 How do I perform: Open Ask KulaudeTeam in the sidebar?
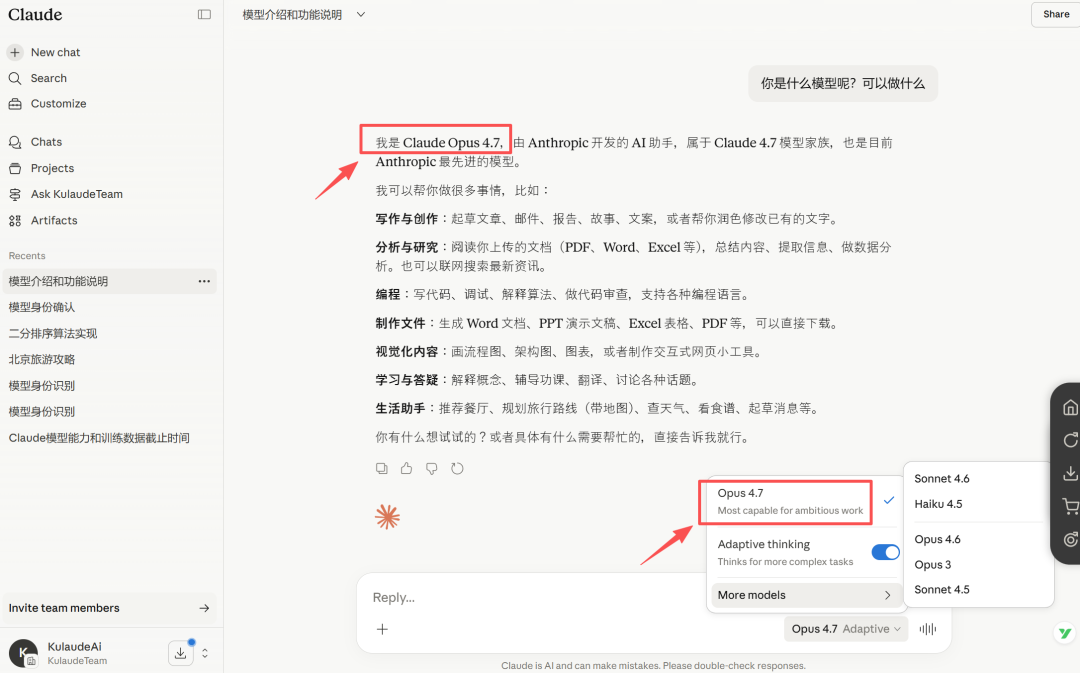click(x=66, y=194)
